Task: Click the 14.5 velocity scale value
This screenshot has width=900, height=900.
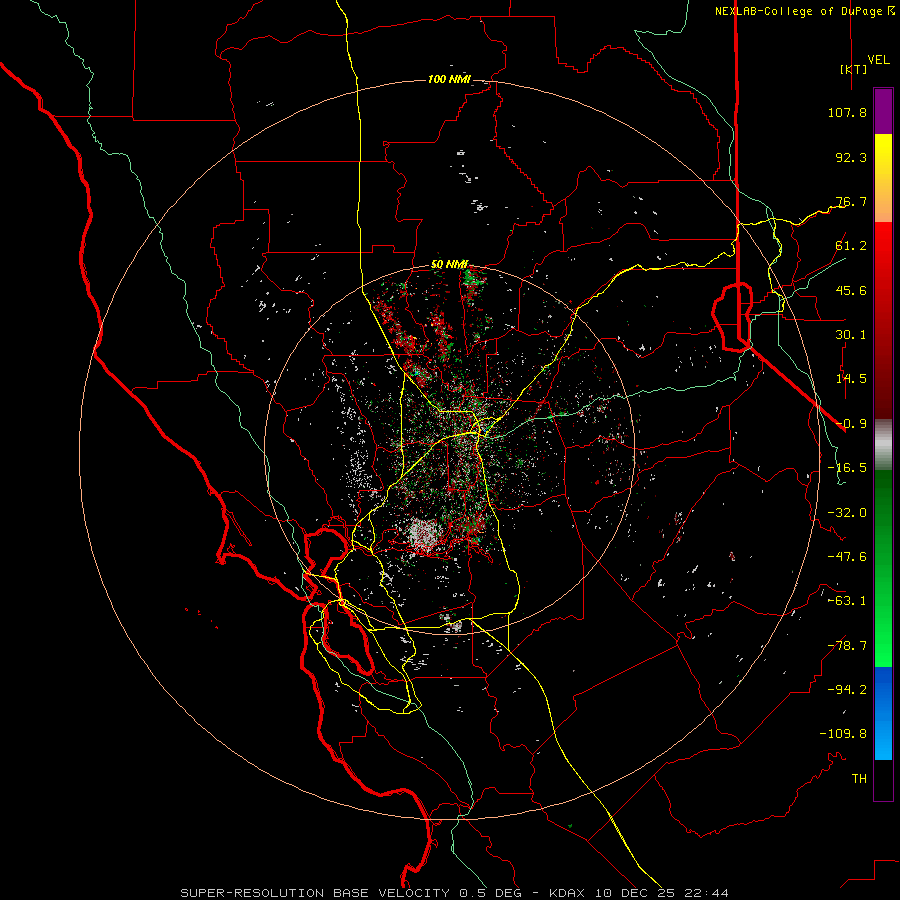Action: (851, 379)
